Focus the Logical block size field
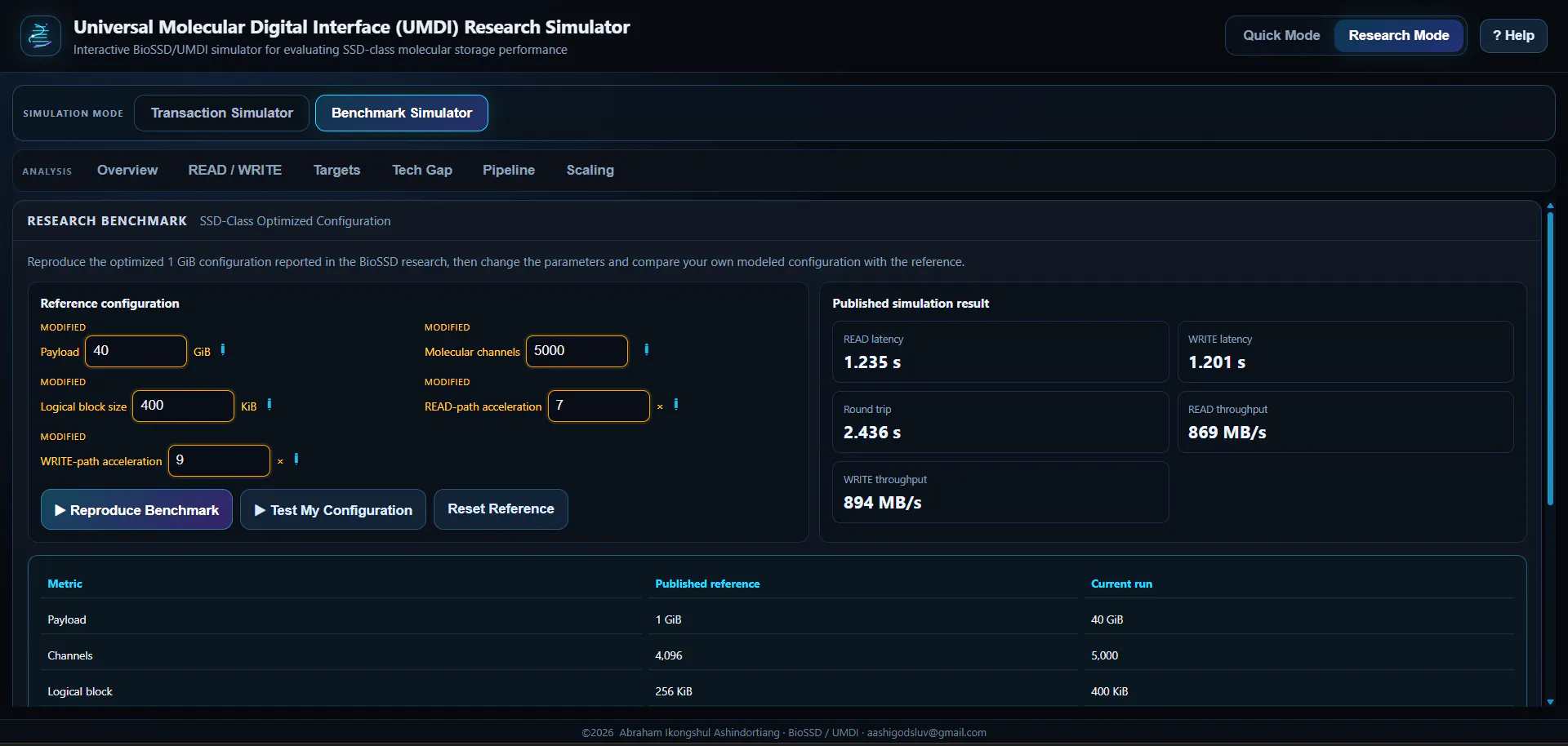 coord(183,406)
